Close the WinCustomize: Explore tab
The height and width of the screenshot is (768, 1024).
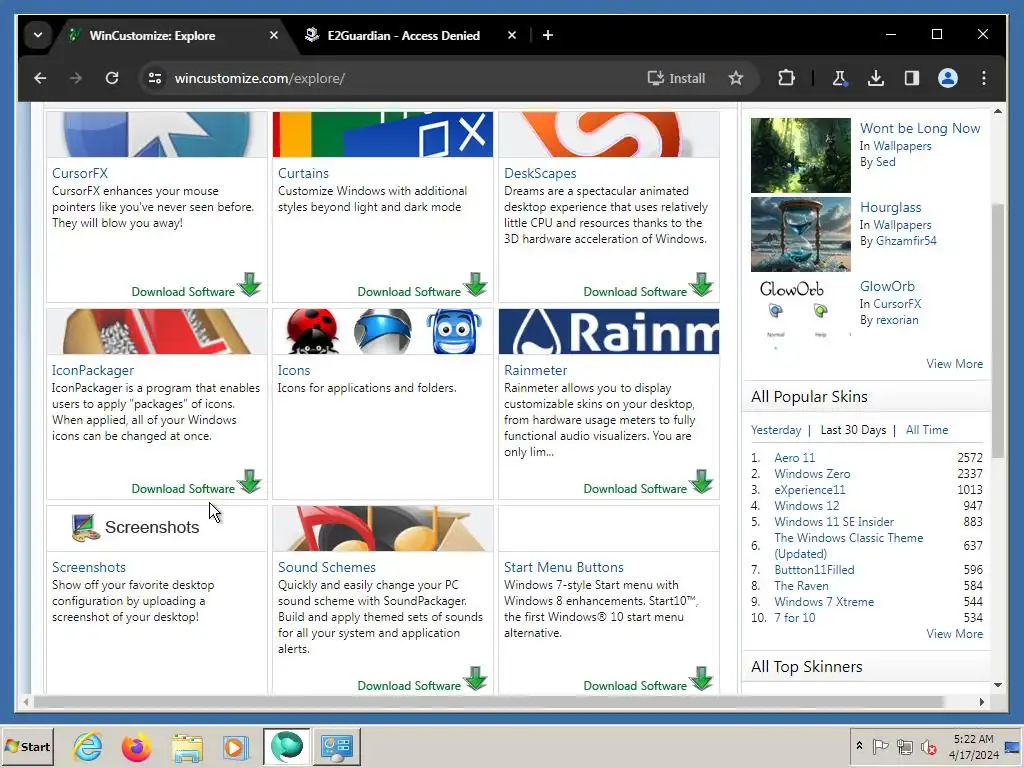274,35
